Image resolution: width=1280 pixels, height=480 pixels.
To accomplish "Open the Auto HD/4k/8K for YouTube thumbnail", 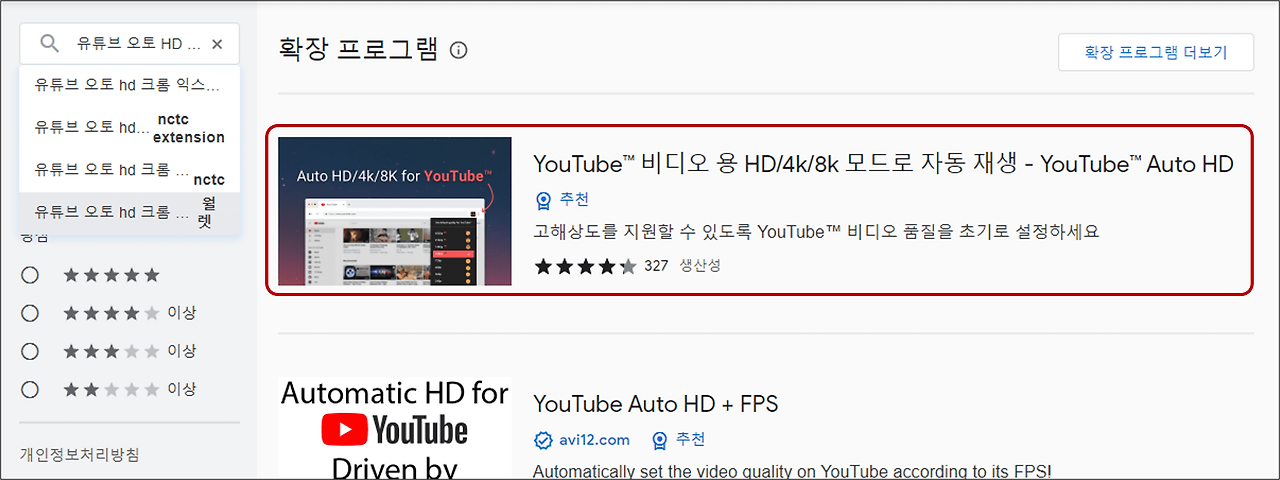I will click(x=395, y=211).
